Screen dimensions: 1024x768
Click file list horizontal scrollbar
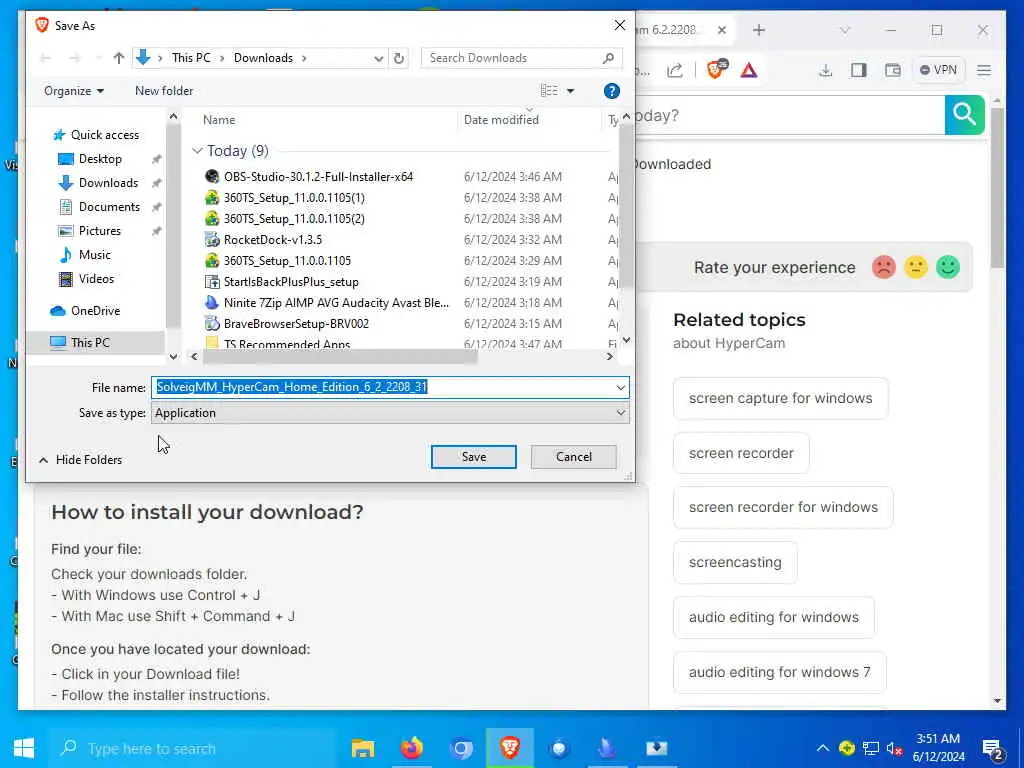coord(340,357)
